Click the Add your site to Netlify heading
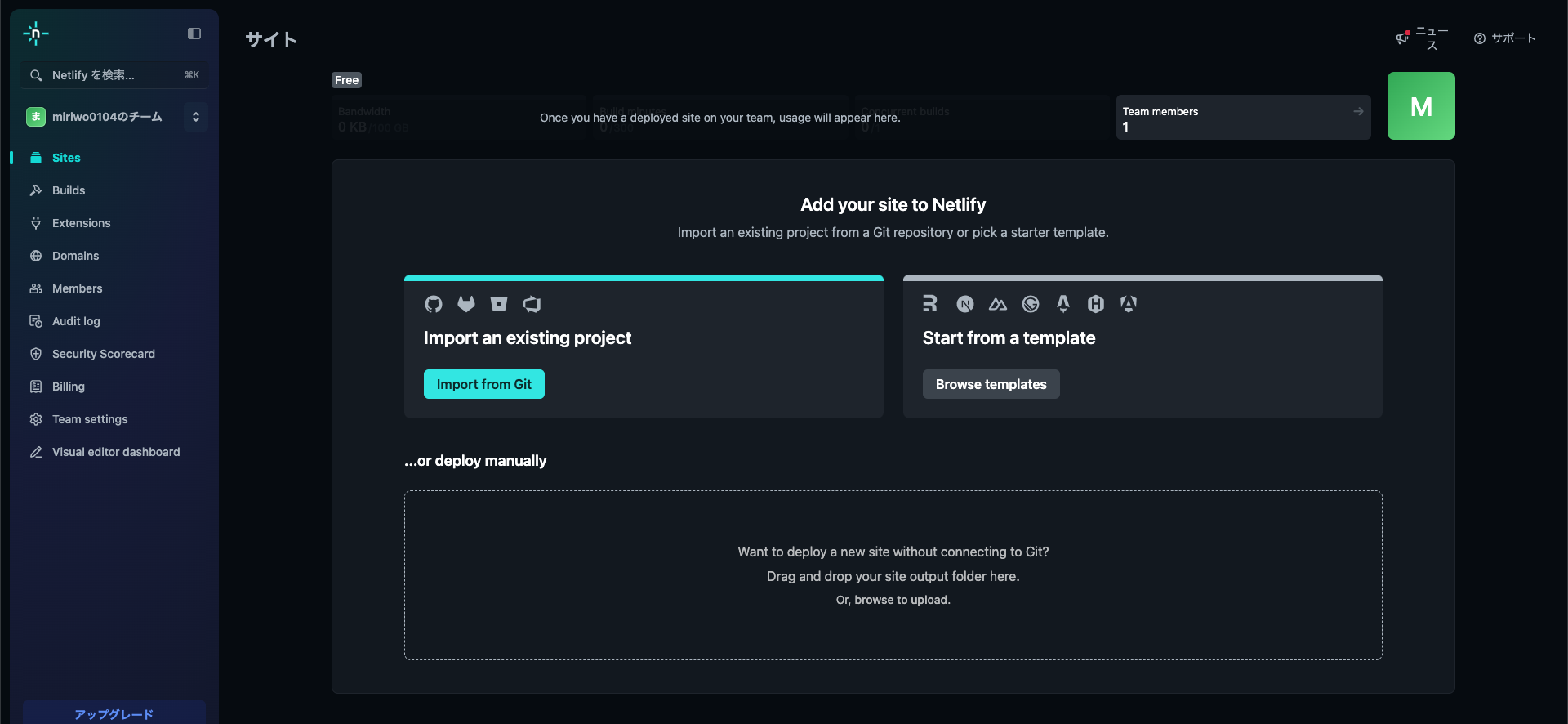 tap(893, 205)
